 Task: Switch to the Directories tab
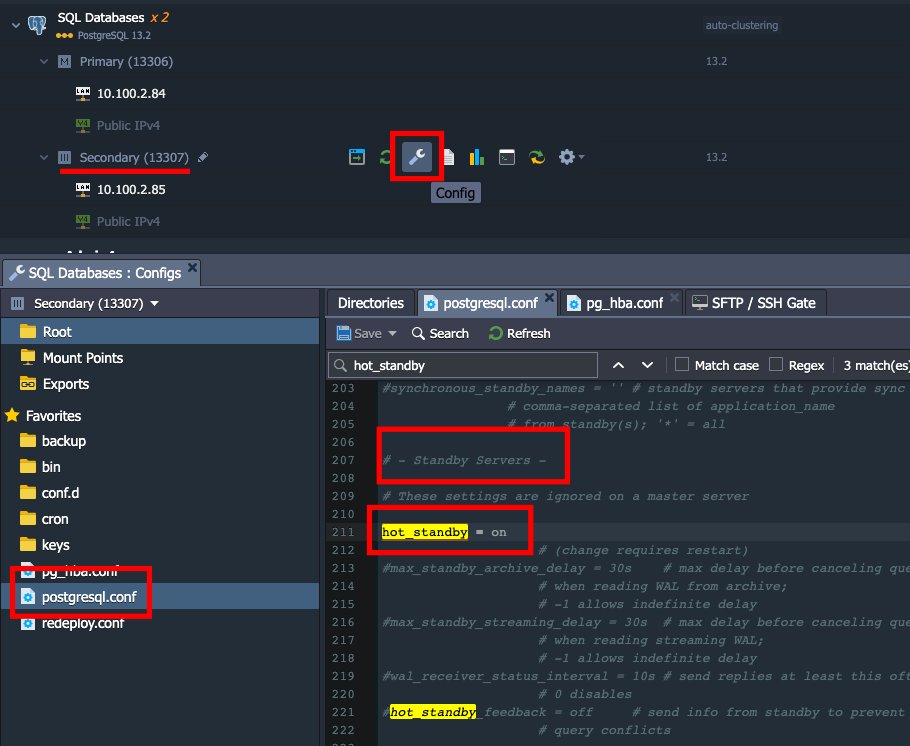pos(370,303)
